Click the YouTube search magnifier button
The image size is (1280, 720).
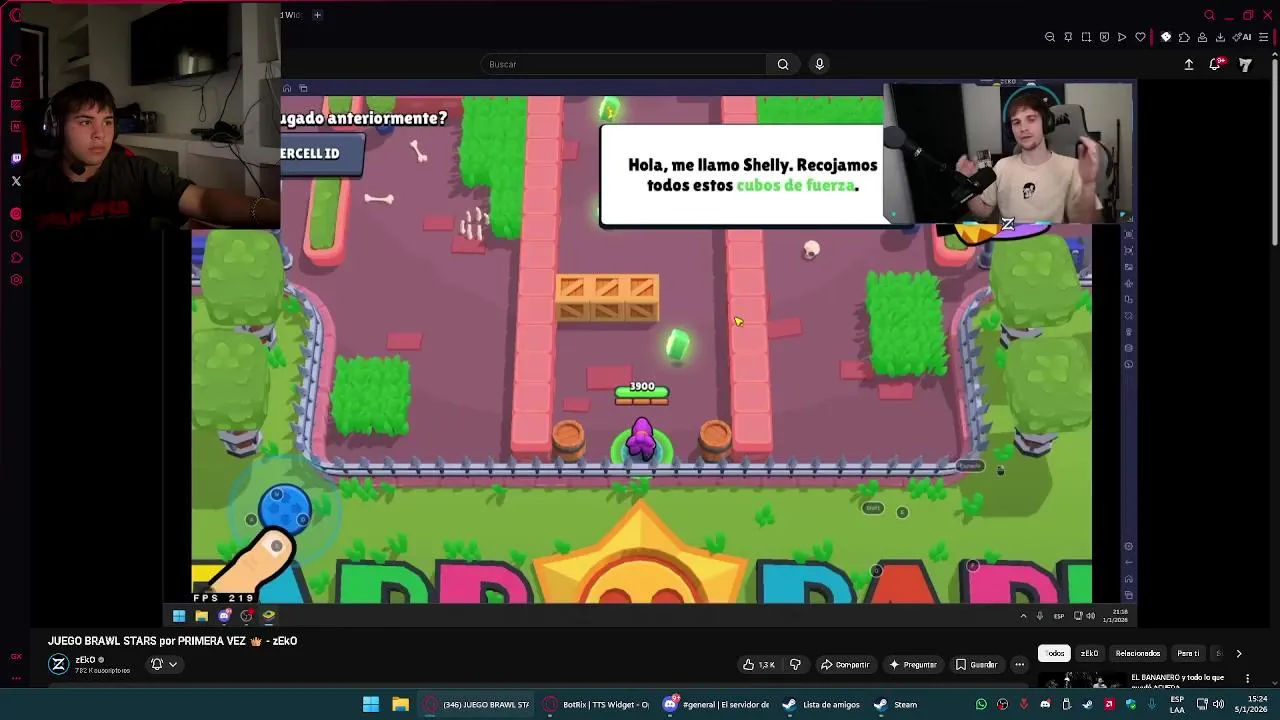[x=783, y=64]
